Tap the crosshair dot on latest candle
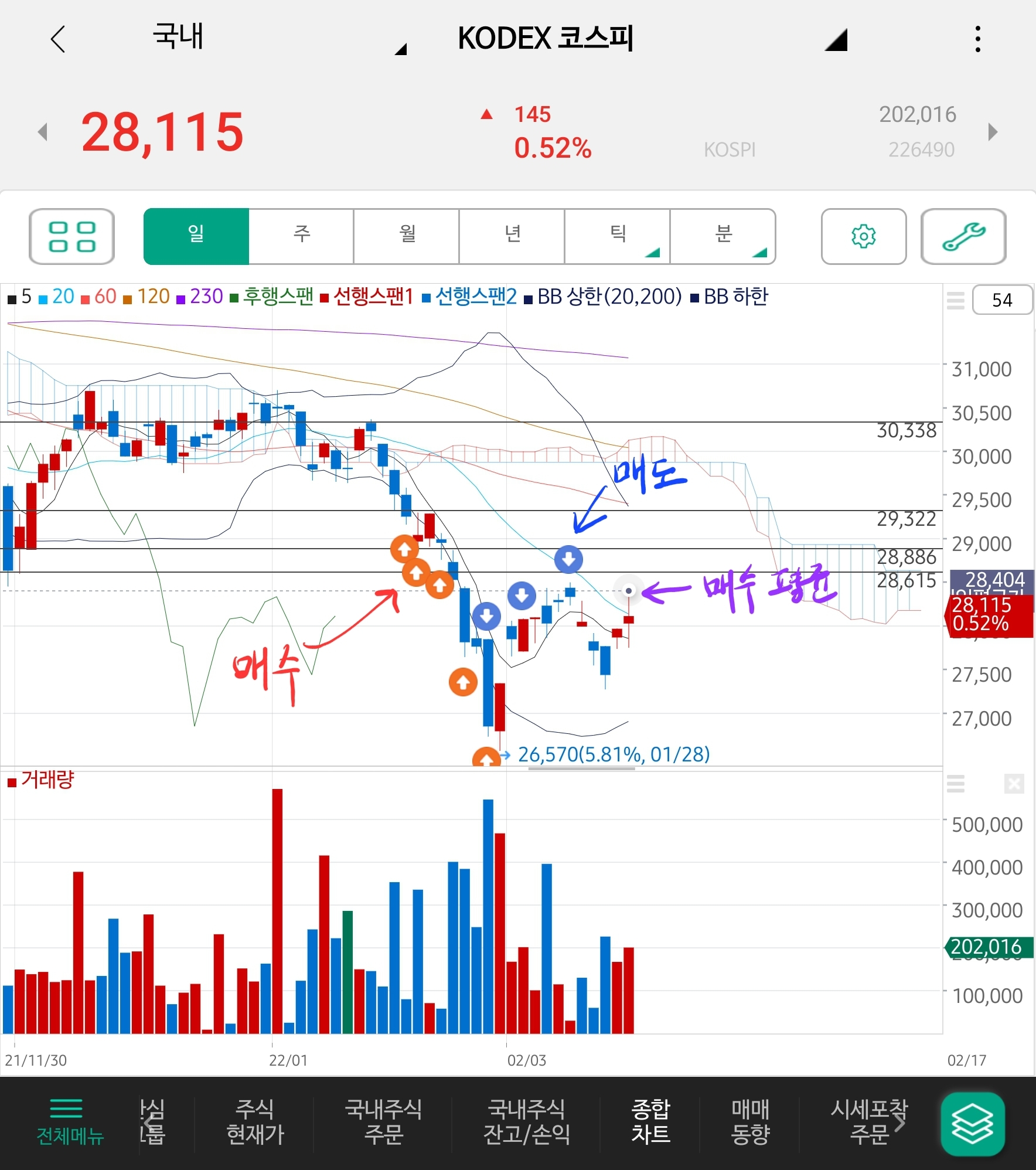 628,590
